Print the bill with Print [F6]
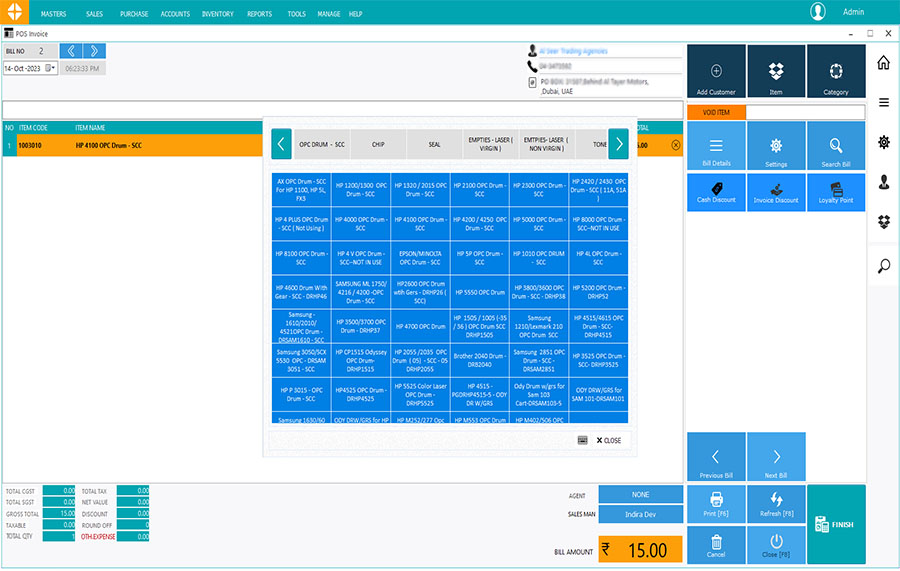The height and width of the screenshot is (571, 900). click(716, 504)
